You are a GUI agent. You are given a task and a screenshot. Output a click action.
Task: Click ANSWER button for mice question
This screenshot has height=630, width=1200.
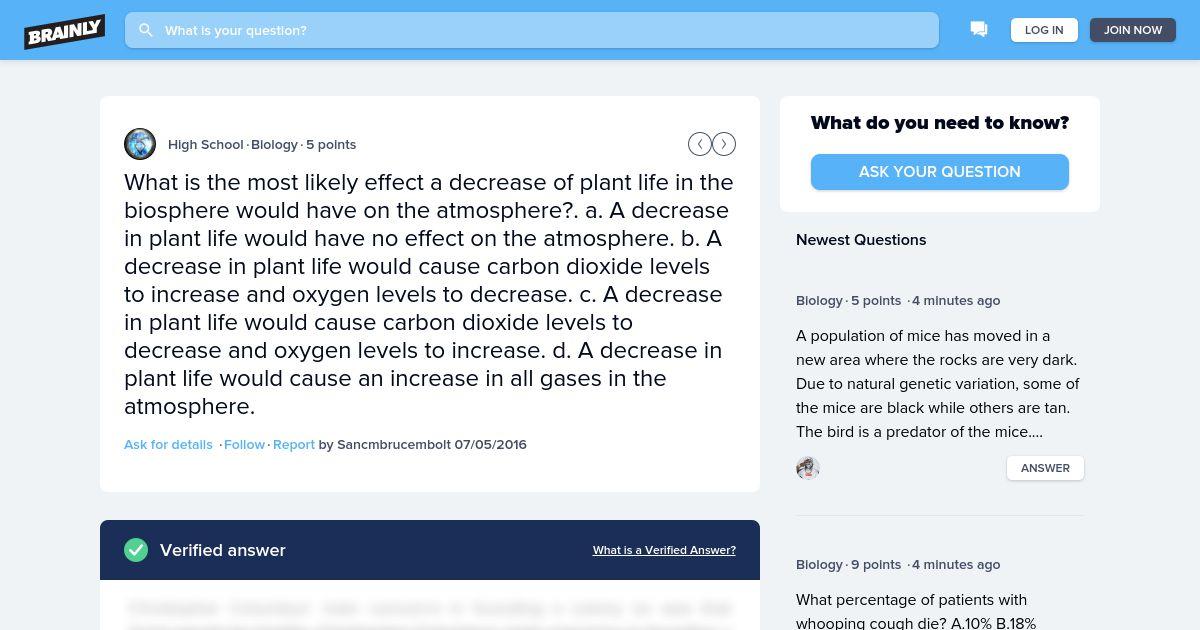coord(1045,468)
